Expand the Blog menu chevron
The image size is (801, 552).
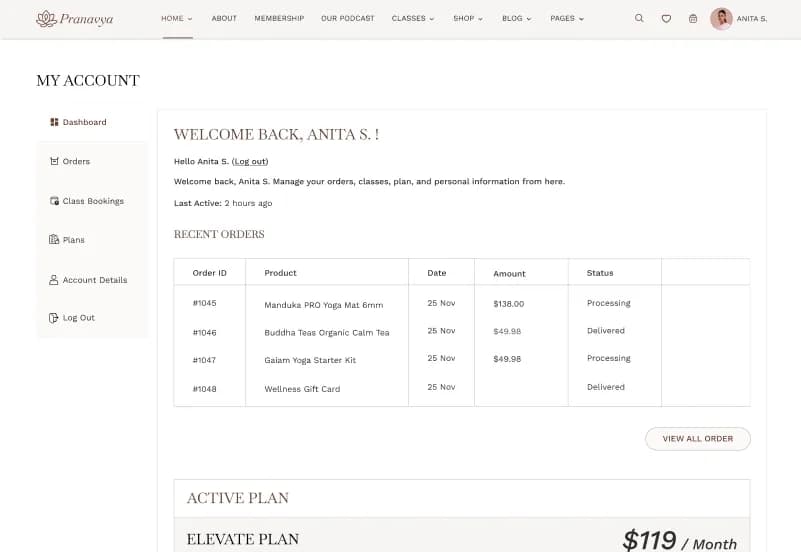point(529,19)
